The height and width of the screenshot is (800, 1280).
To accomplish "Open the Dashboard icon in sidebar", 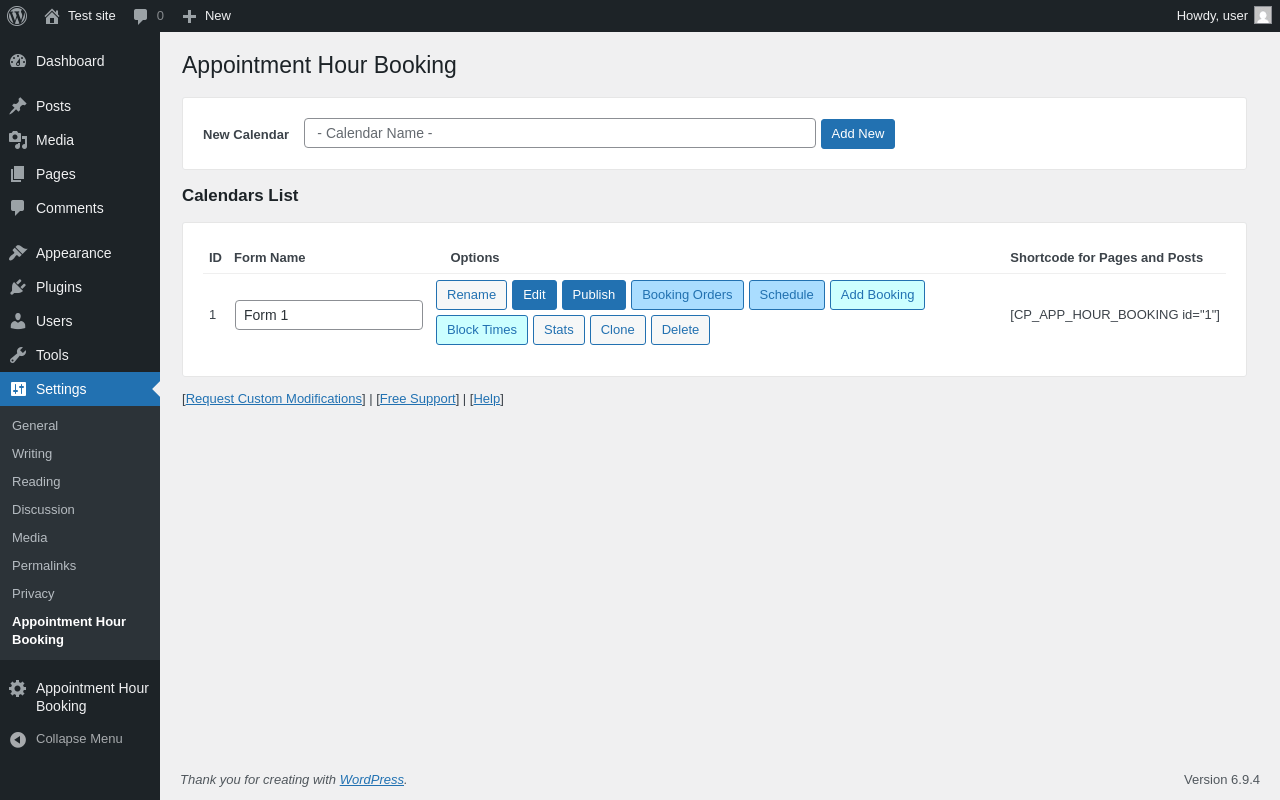I will tap(18, 61).
